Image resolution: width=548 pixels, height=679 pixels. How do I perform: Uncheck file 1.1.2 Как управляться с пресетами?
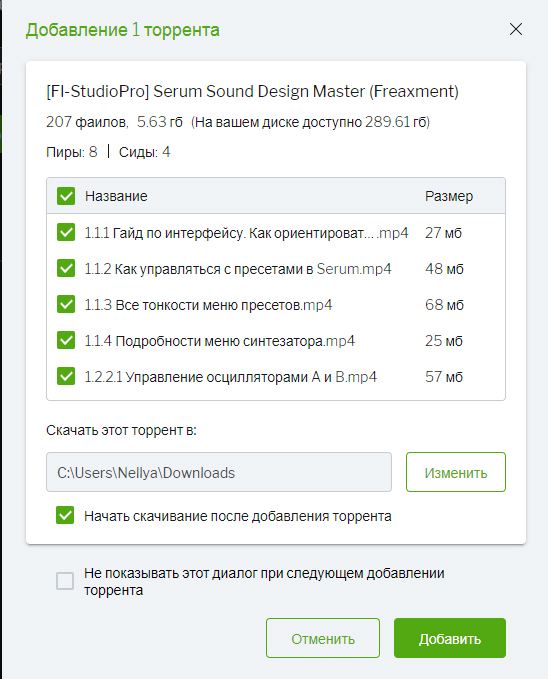point(66,268)
